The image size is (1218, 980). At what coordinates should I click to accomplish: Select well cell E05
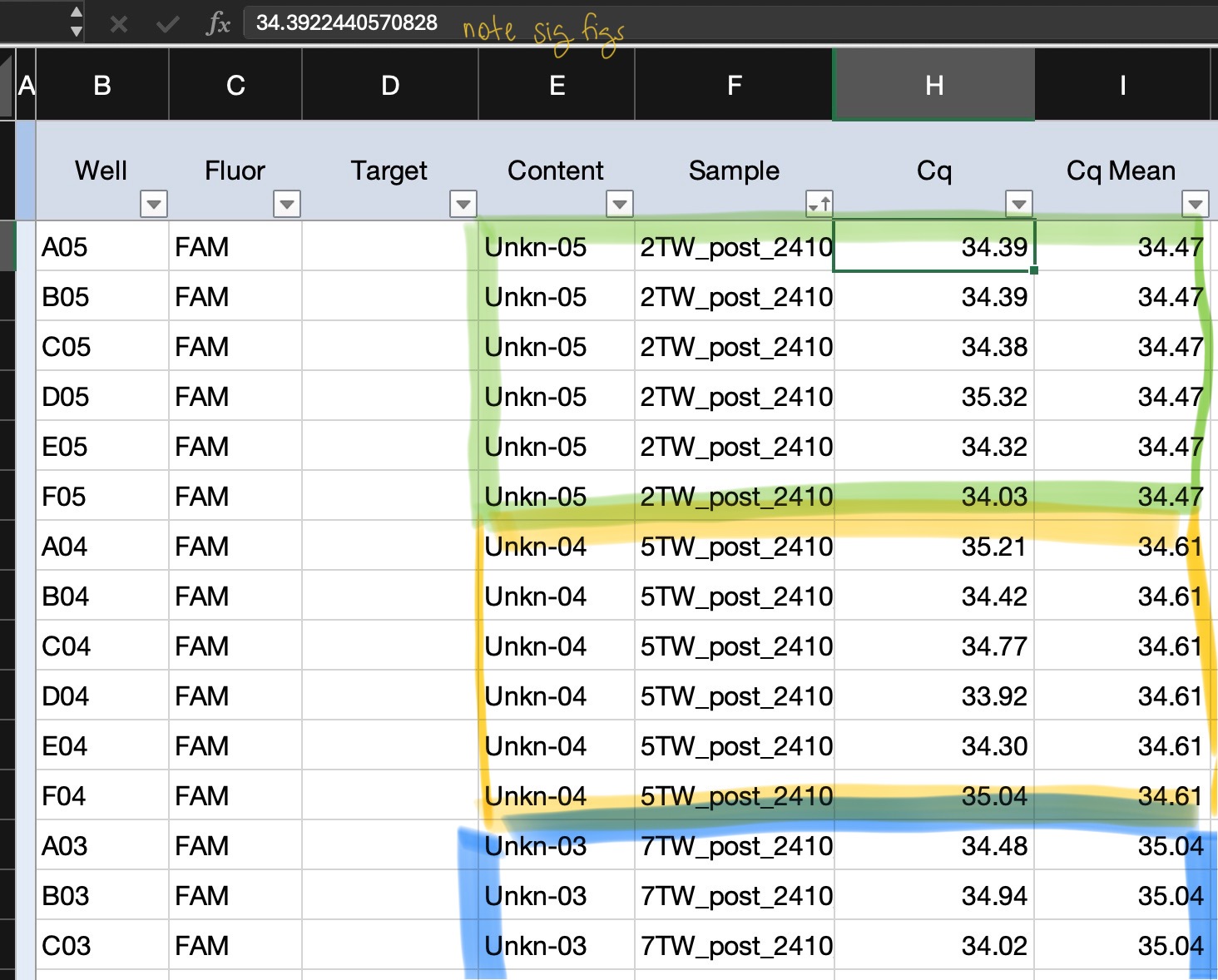click(x=102, y=446)
